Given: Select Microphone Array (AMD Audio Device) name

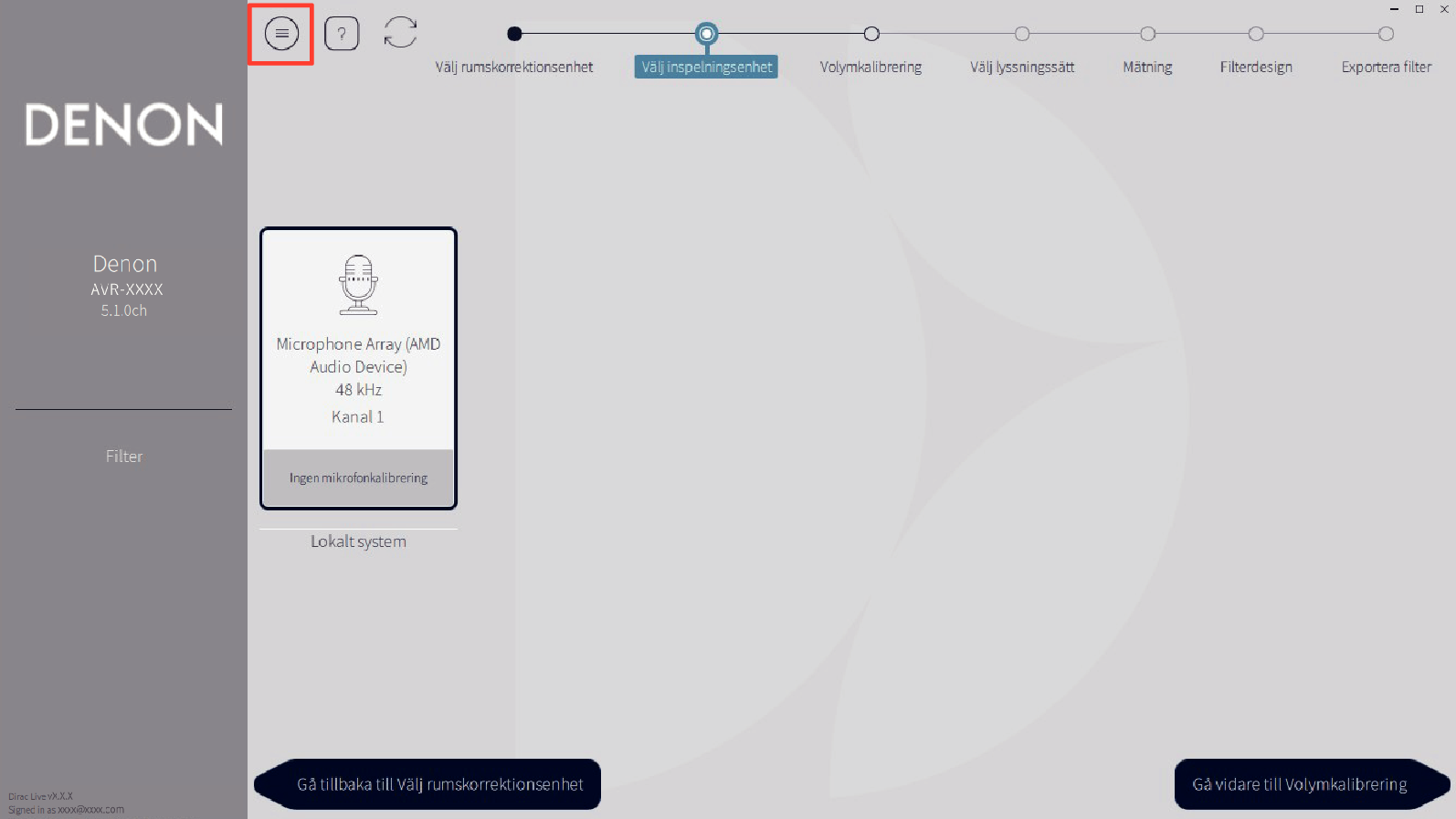Looking at the screenshot, I should tap(358, 355).
